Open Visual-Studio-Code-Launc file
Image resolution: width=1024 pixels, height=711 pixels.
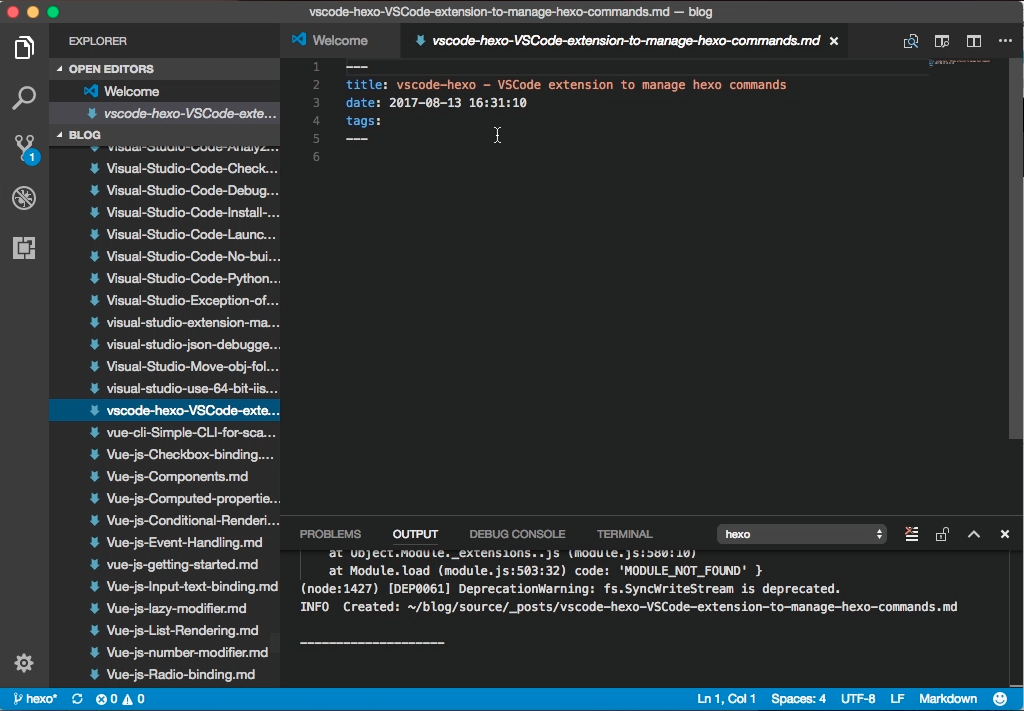pyautogui.click(x=165, y=234)
